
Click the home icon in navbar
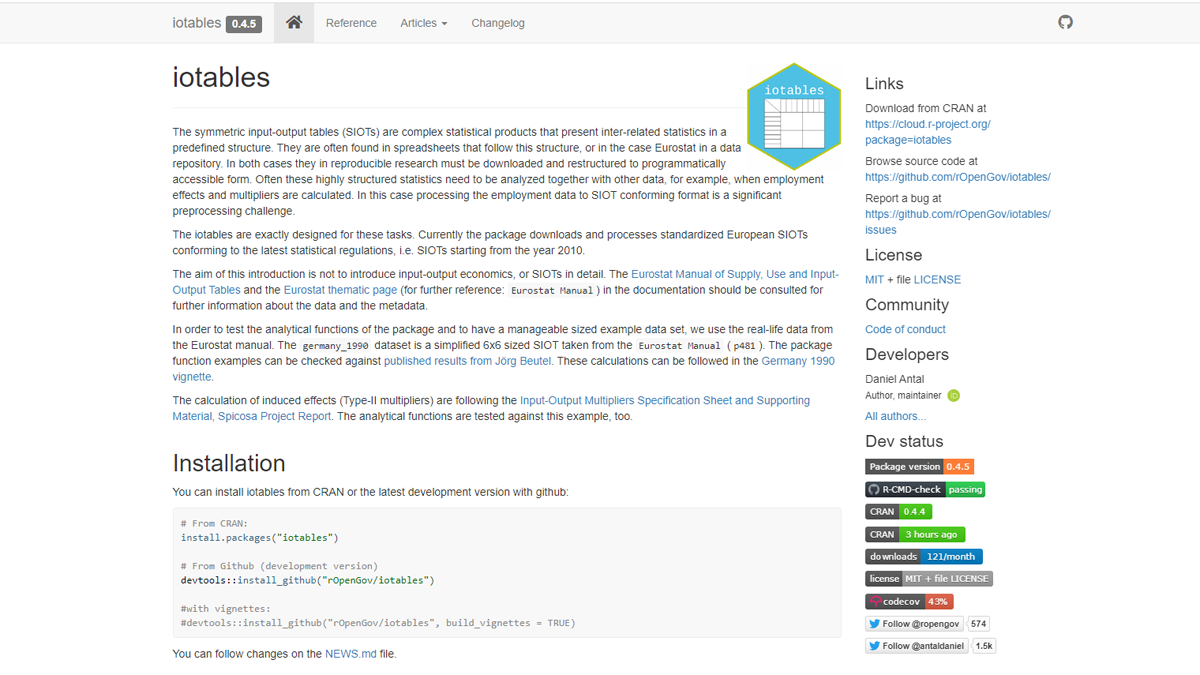(294, 23)
